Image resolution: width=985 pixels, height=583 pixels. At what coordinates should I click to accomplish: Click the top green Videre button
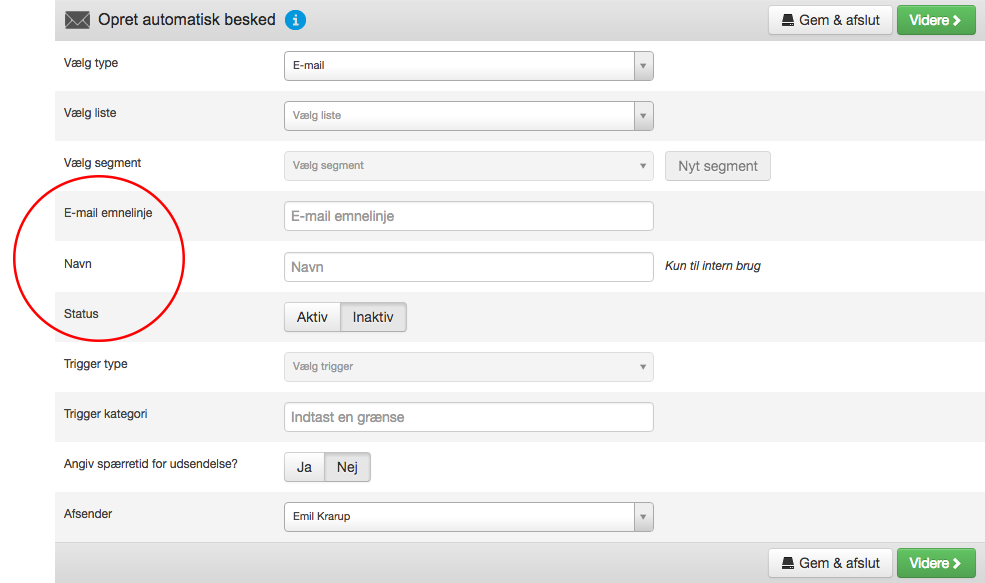tap(935, 20)
